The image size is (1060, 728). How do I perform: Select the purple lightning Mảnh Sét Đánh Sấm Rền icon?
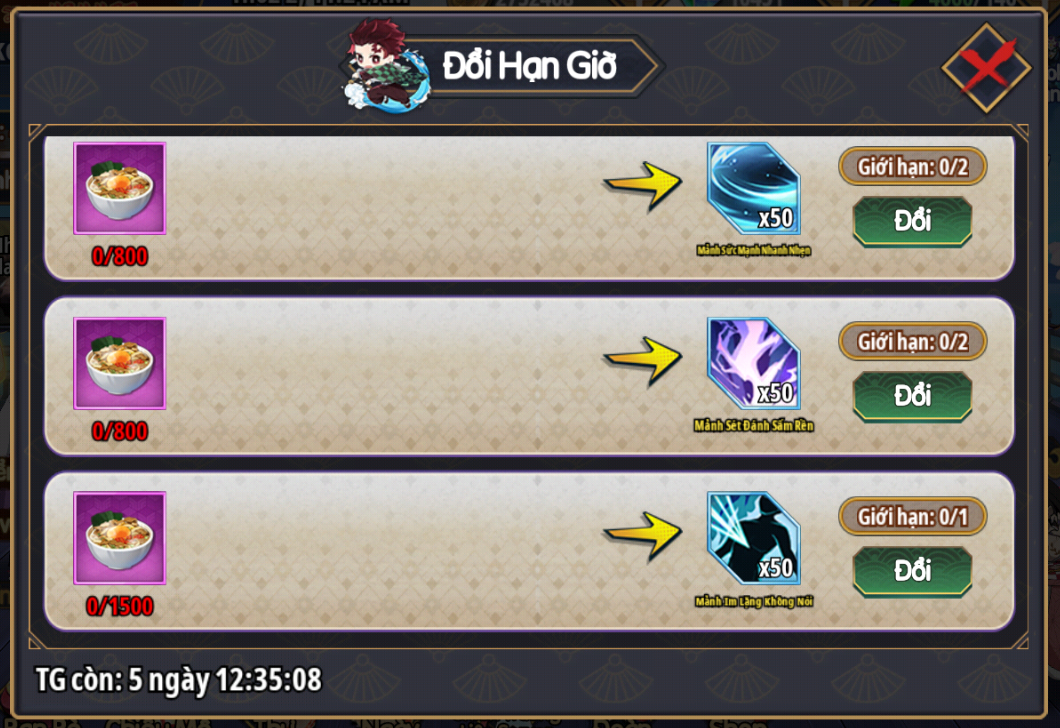(x=754, y=364)
